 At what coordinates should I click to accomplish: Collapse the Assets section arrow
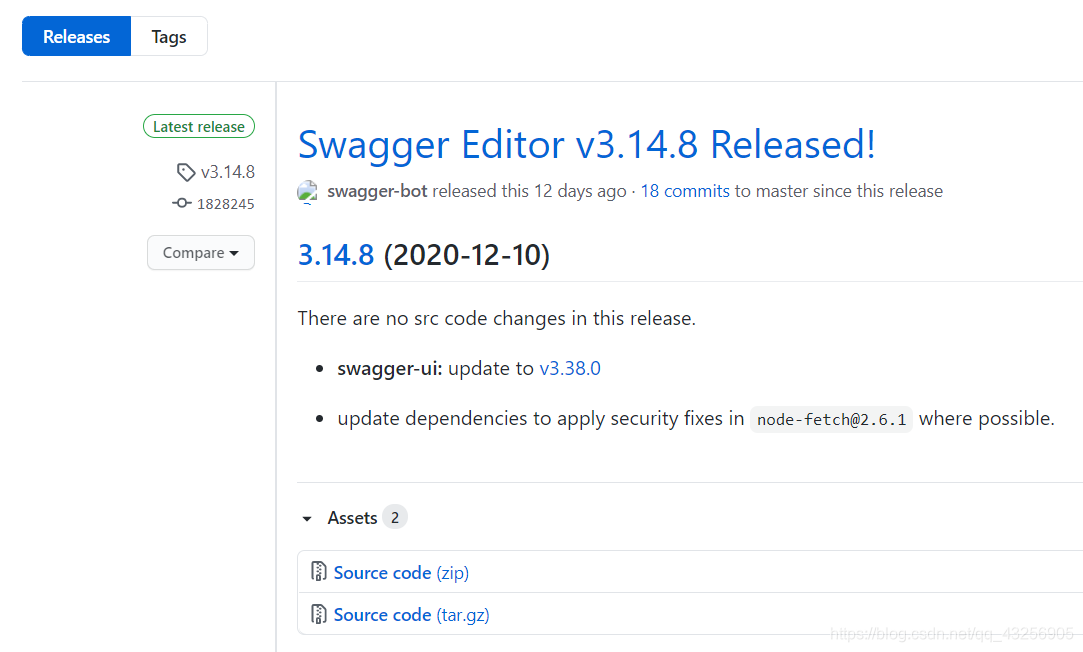[x=307, y=519]
